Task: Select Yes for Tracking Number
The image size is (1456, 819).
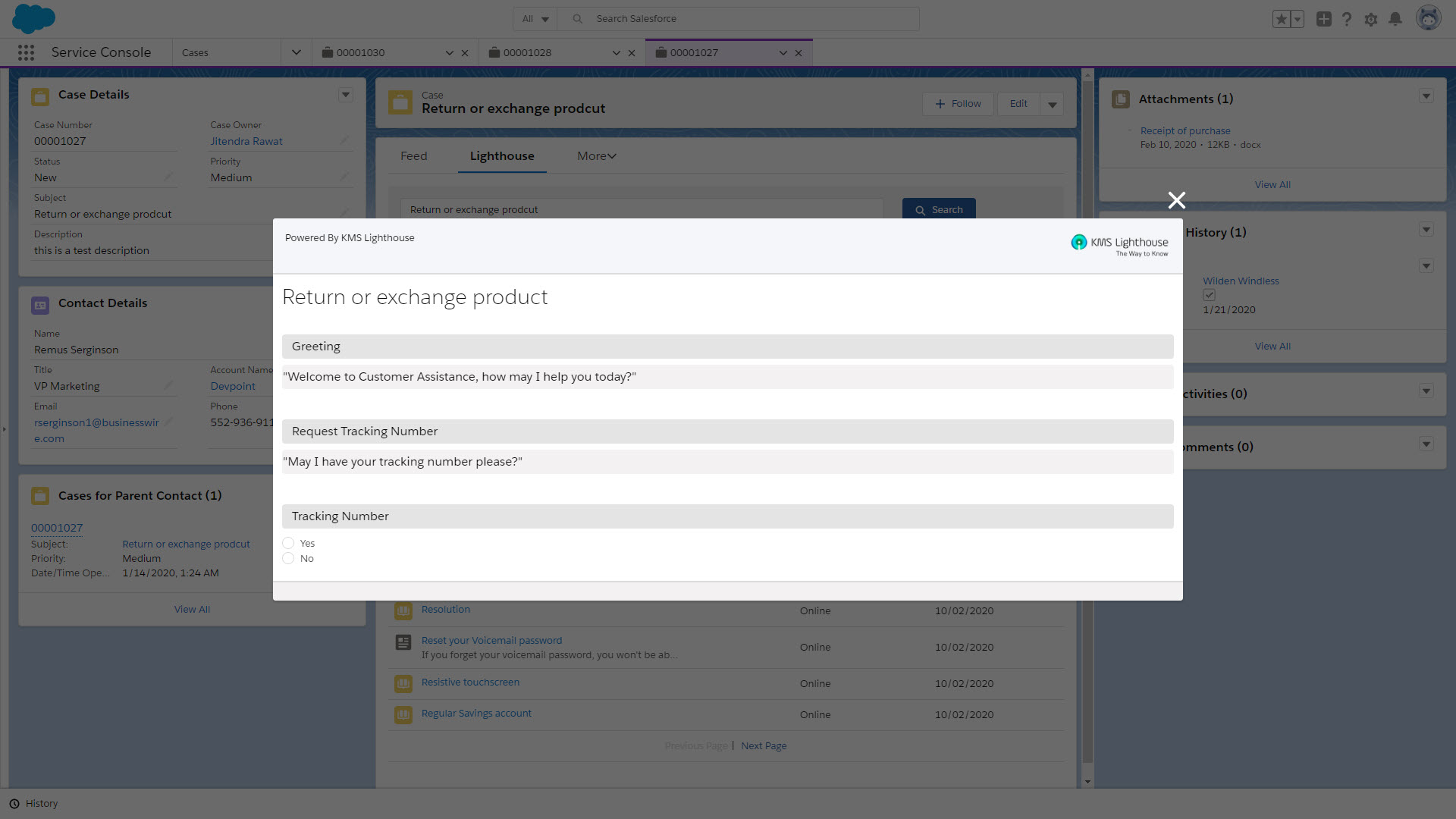Action: tap(288, 543)
